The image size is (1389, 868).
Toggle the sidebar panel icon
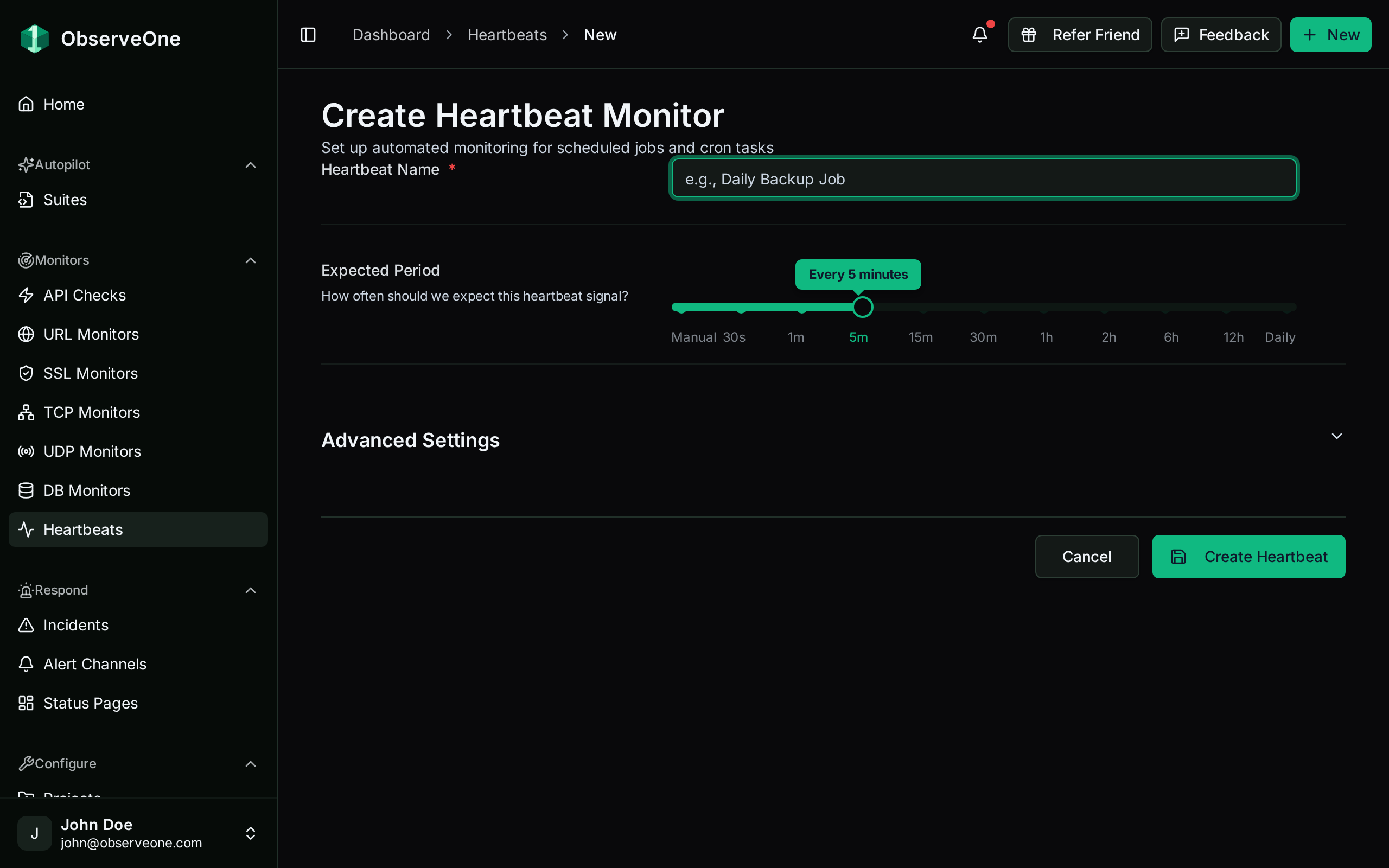tap(308, 35)
